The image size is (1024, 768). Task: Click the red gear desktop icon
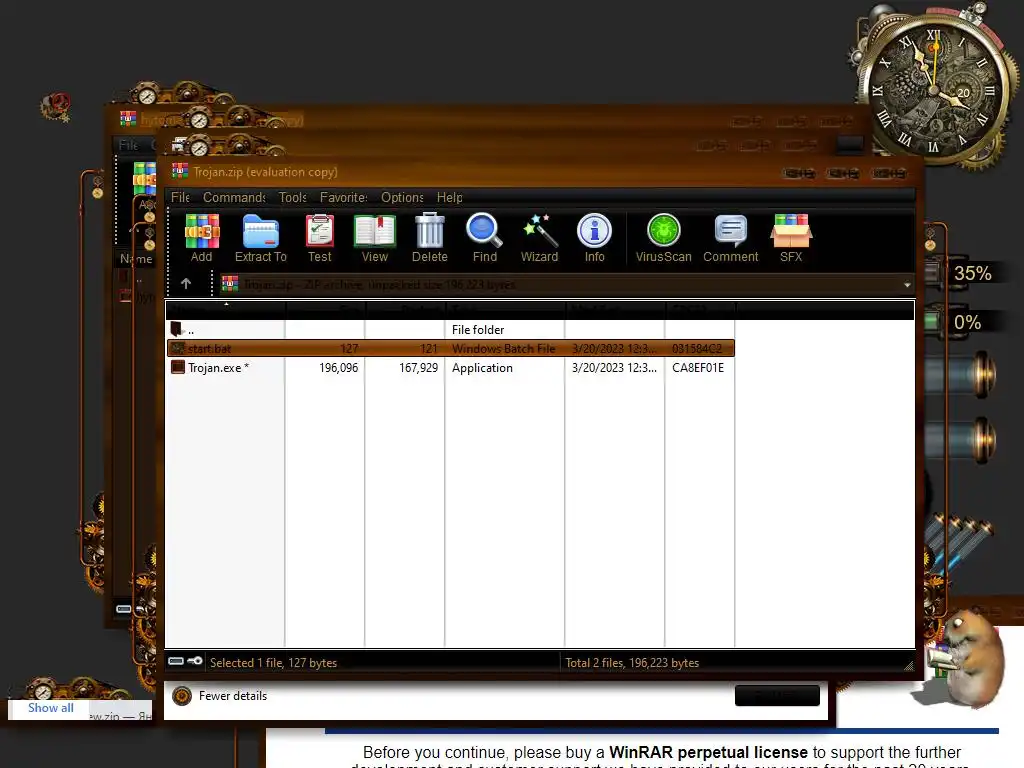pyautogui.click(x=57, y=106)
